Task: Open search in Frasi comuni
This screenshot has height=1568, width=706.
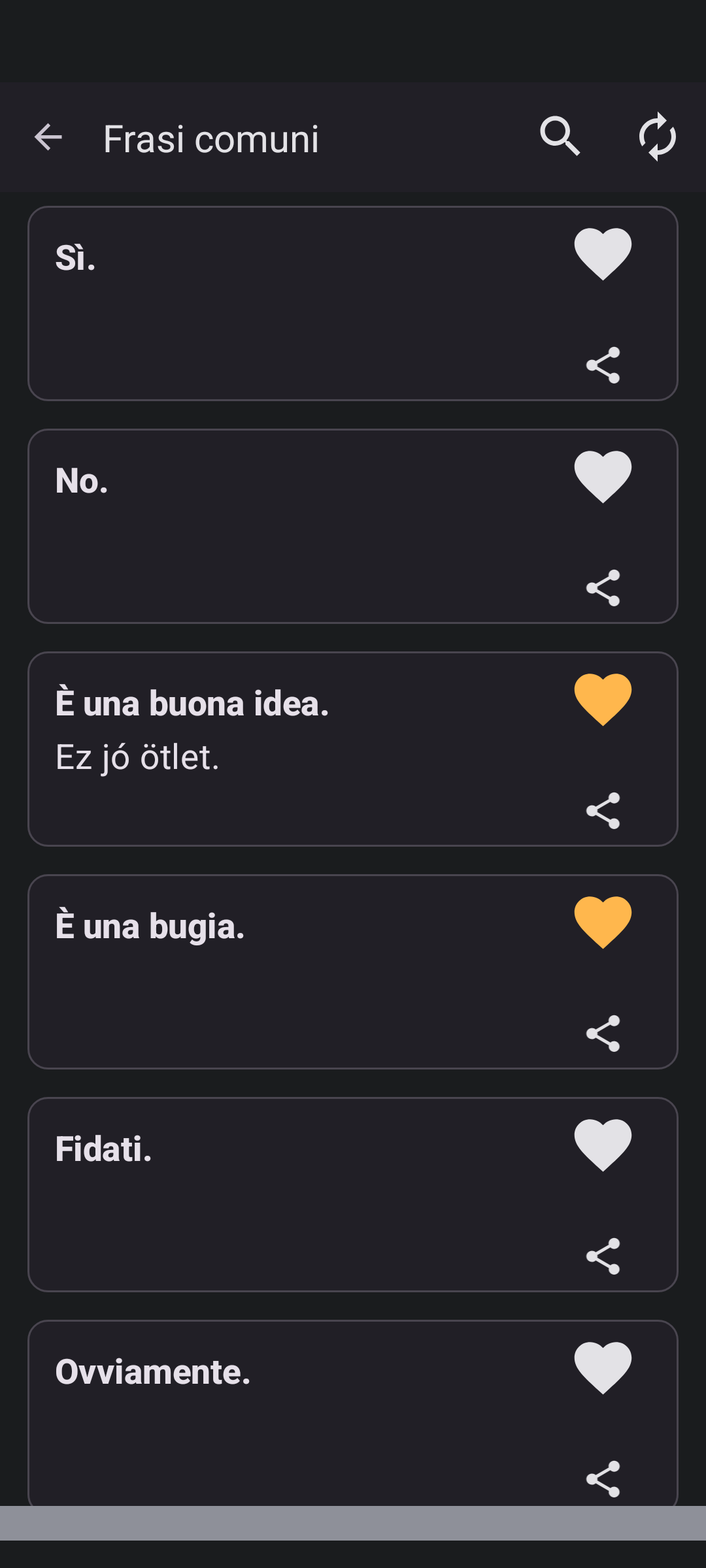Action: (x=560, y=137)
